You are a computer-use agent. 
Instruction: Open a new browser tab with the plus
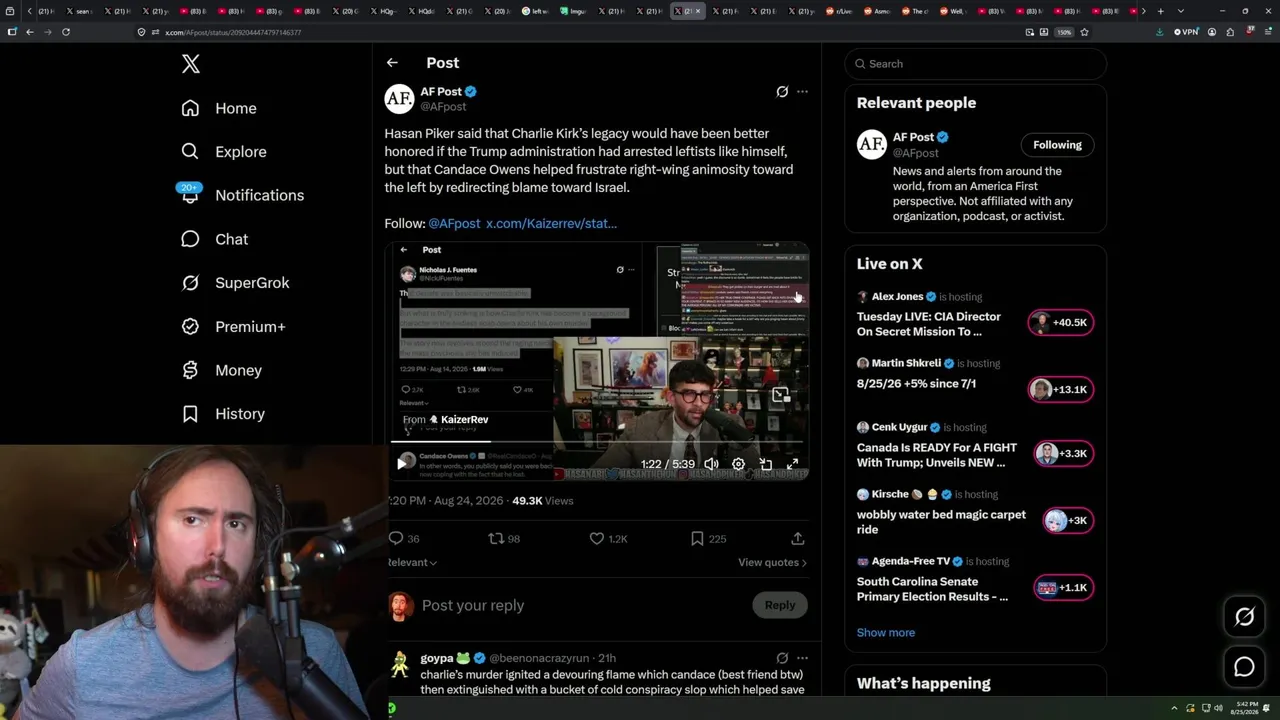pyautogui.click(x=1160, y=11)
